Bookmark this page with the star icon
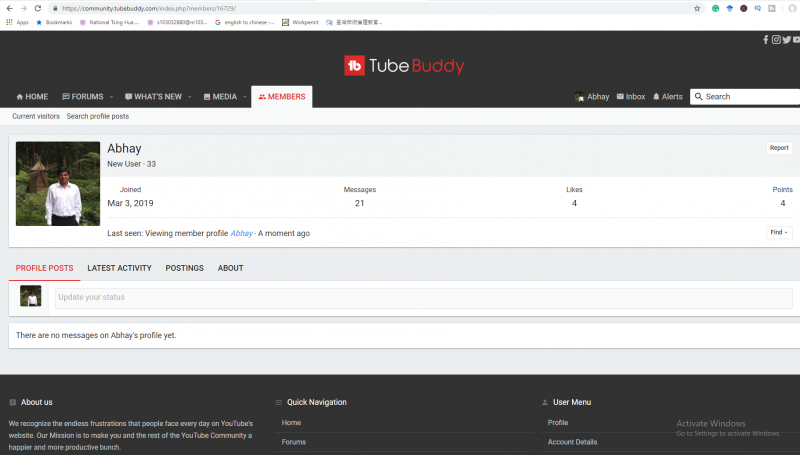 pyautogui.click(x=697, y=8)
